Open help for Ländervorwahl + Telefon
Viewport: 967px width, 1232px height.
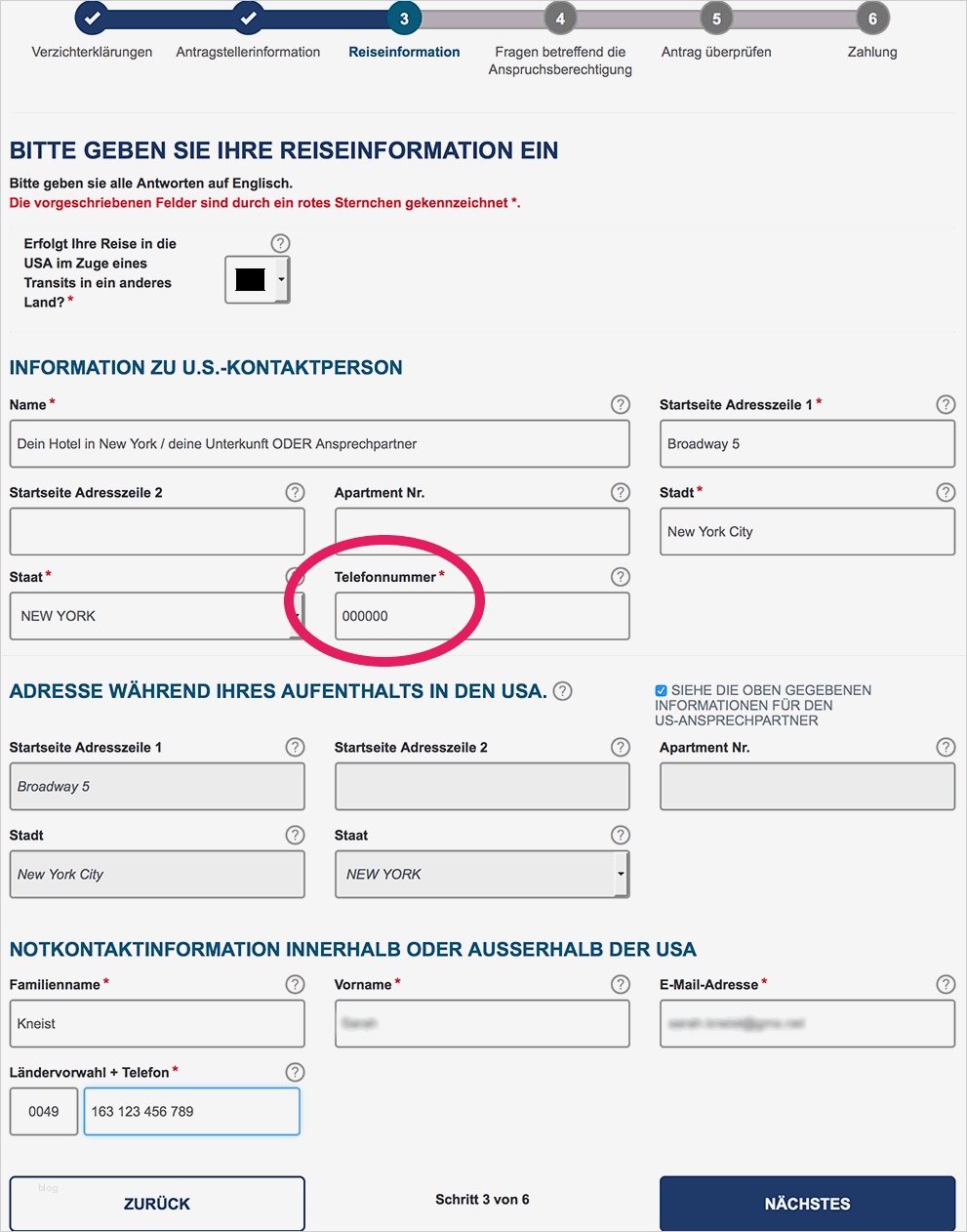click(295, 1072)
